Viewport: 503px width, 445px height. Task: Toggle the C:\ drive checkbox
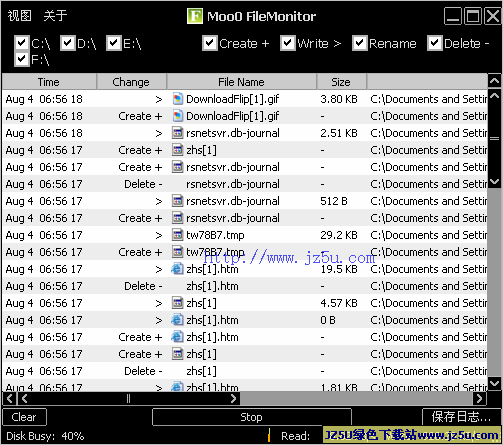point(22,43)
